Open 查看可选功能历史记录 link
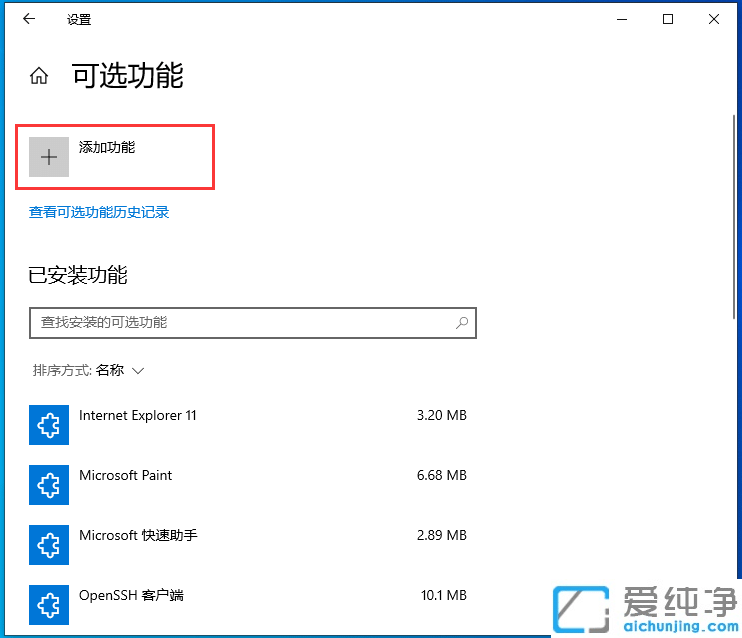742x638 pixels. [99, 212]
